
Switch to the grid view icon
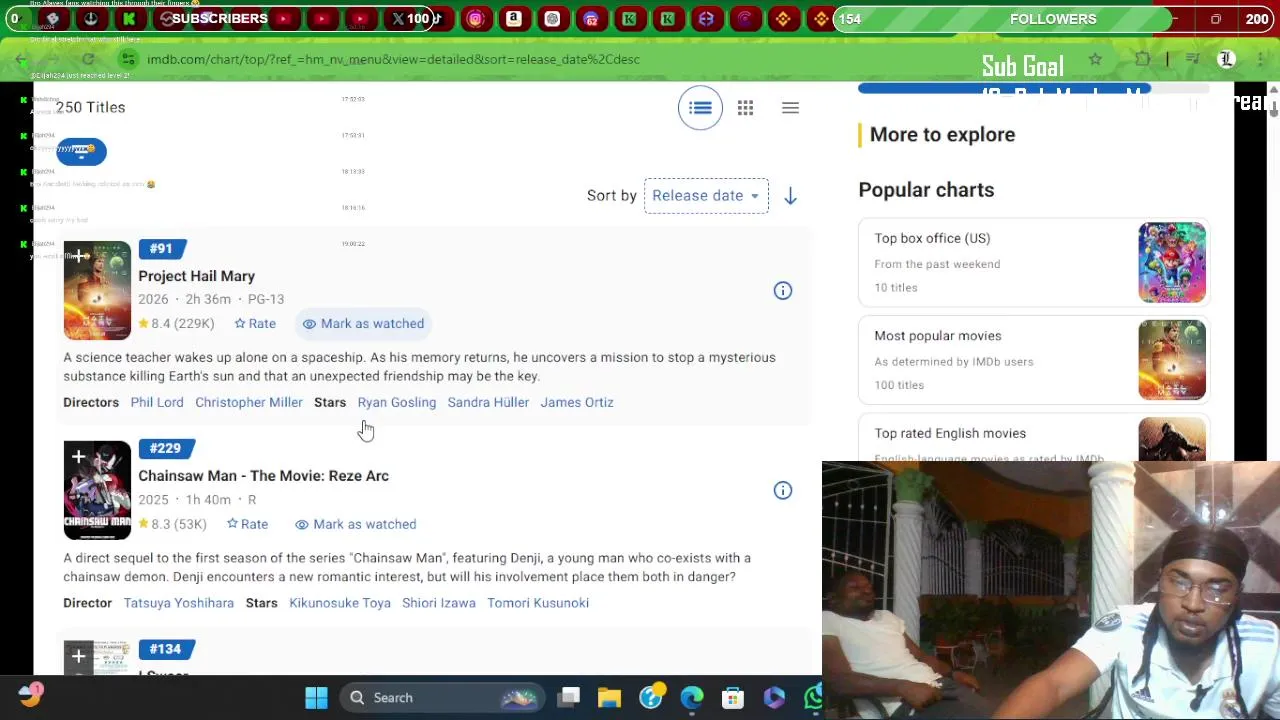(745, 108)
